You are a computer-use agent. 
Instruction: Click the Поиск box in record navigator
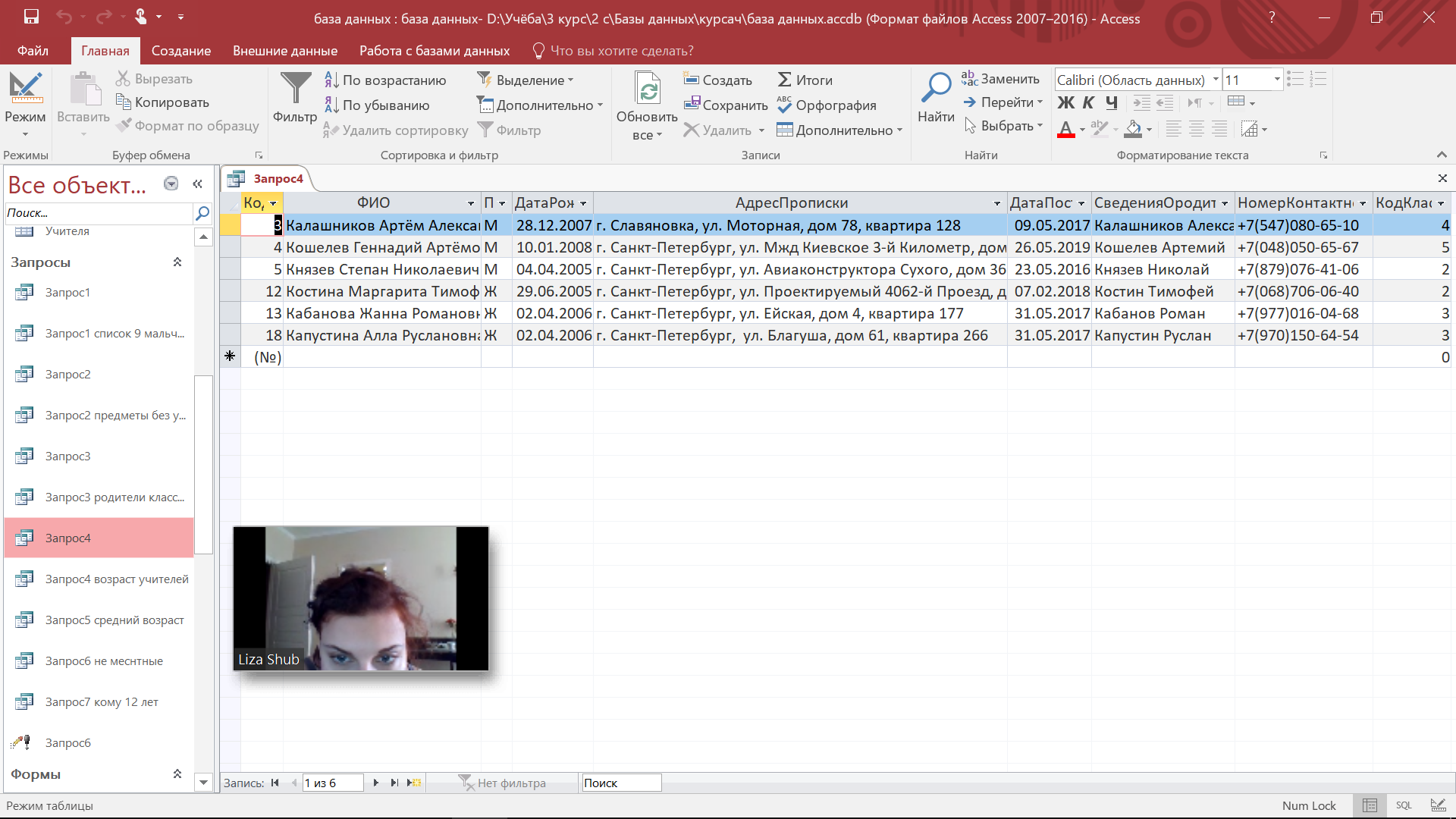pos(621,783)
